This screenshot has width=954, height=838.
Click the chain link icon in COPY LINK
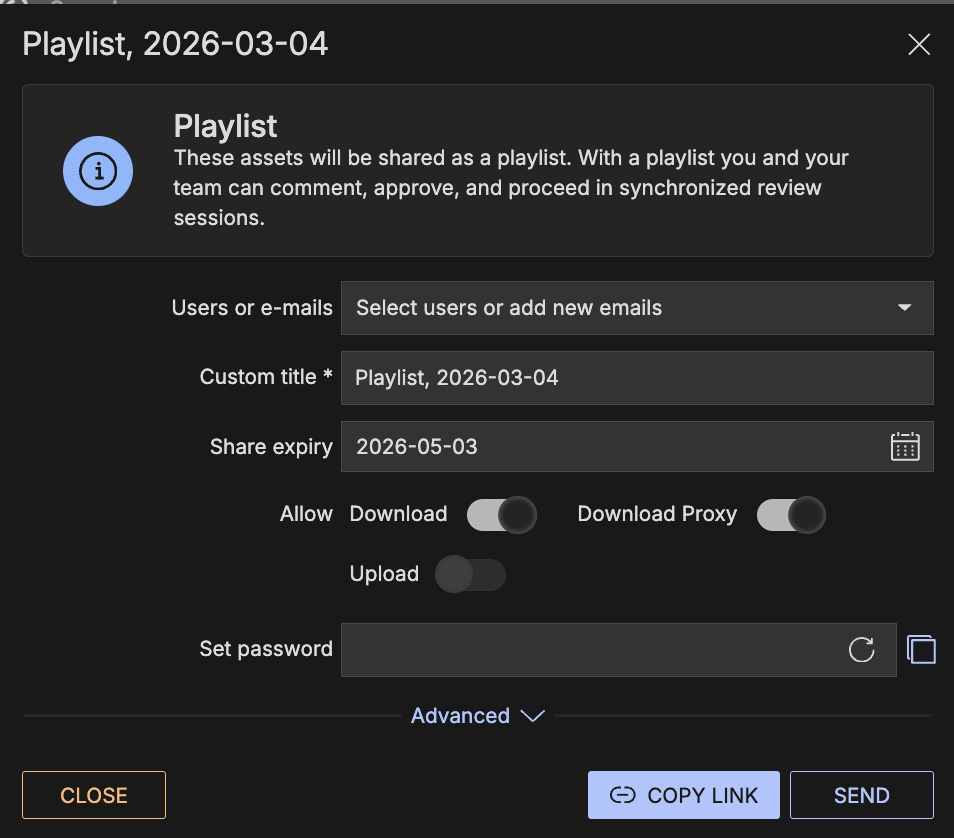click(622, 796)
